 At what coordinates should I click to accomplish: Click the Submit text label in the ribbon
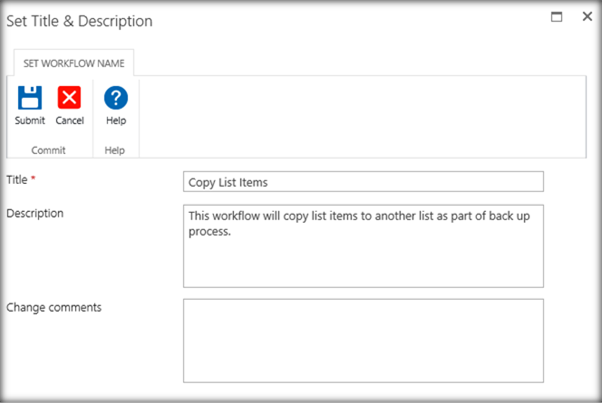point(30,121)
